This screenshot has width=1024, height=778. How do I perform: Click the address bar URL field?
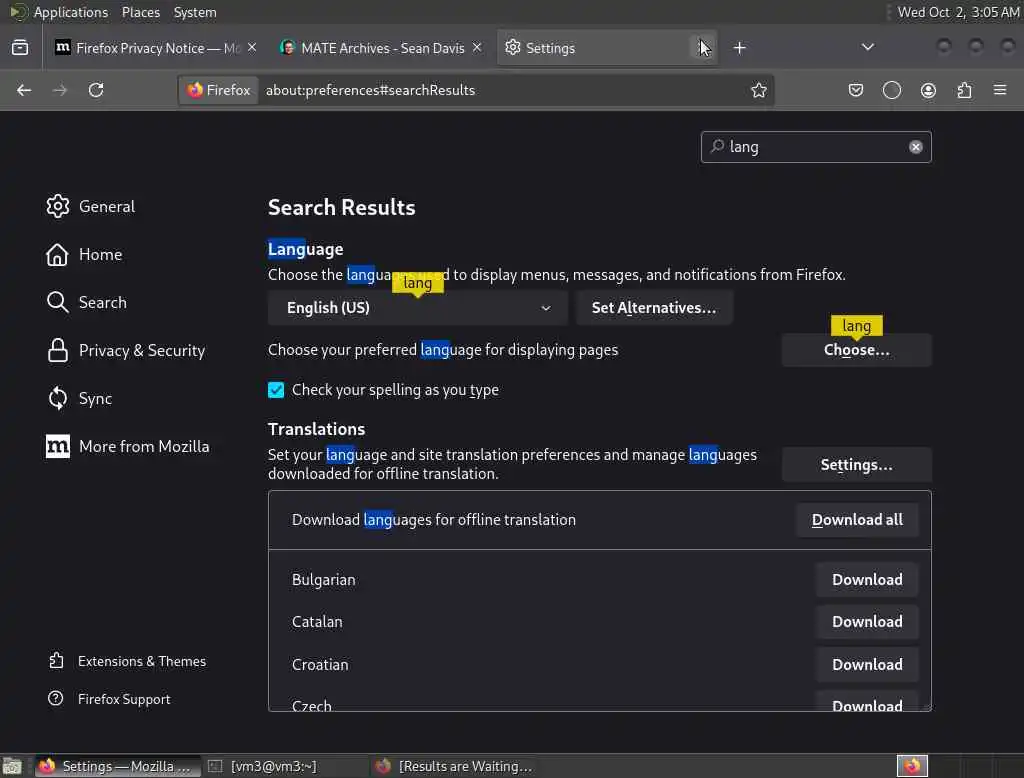(x=503, y=90)
